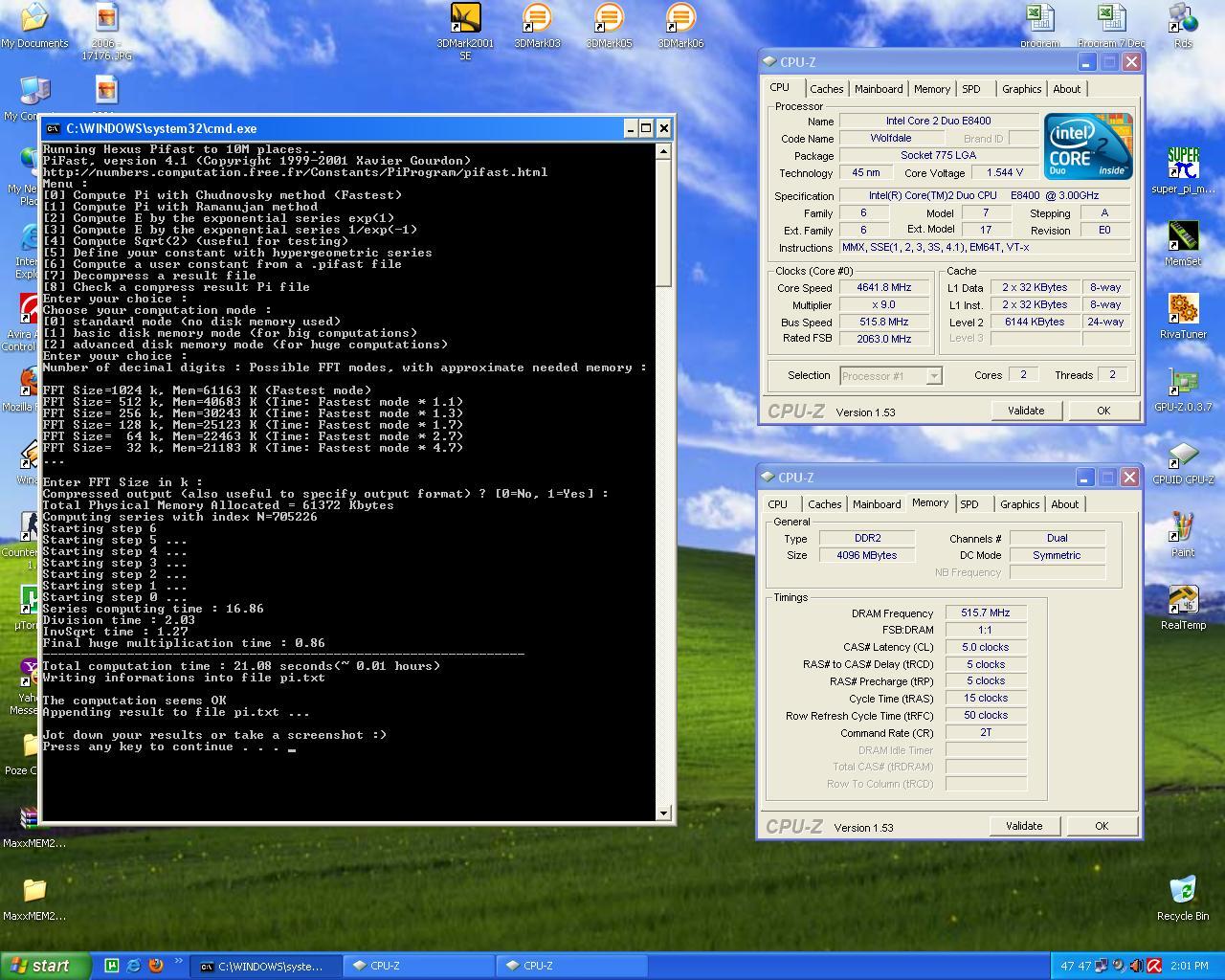This screenshot has width=1225, height=980.
Task: Minimize the cmd.exe window
Action: point(631,128)
